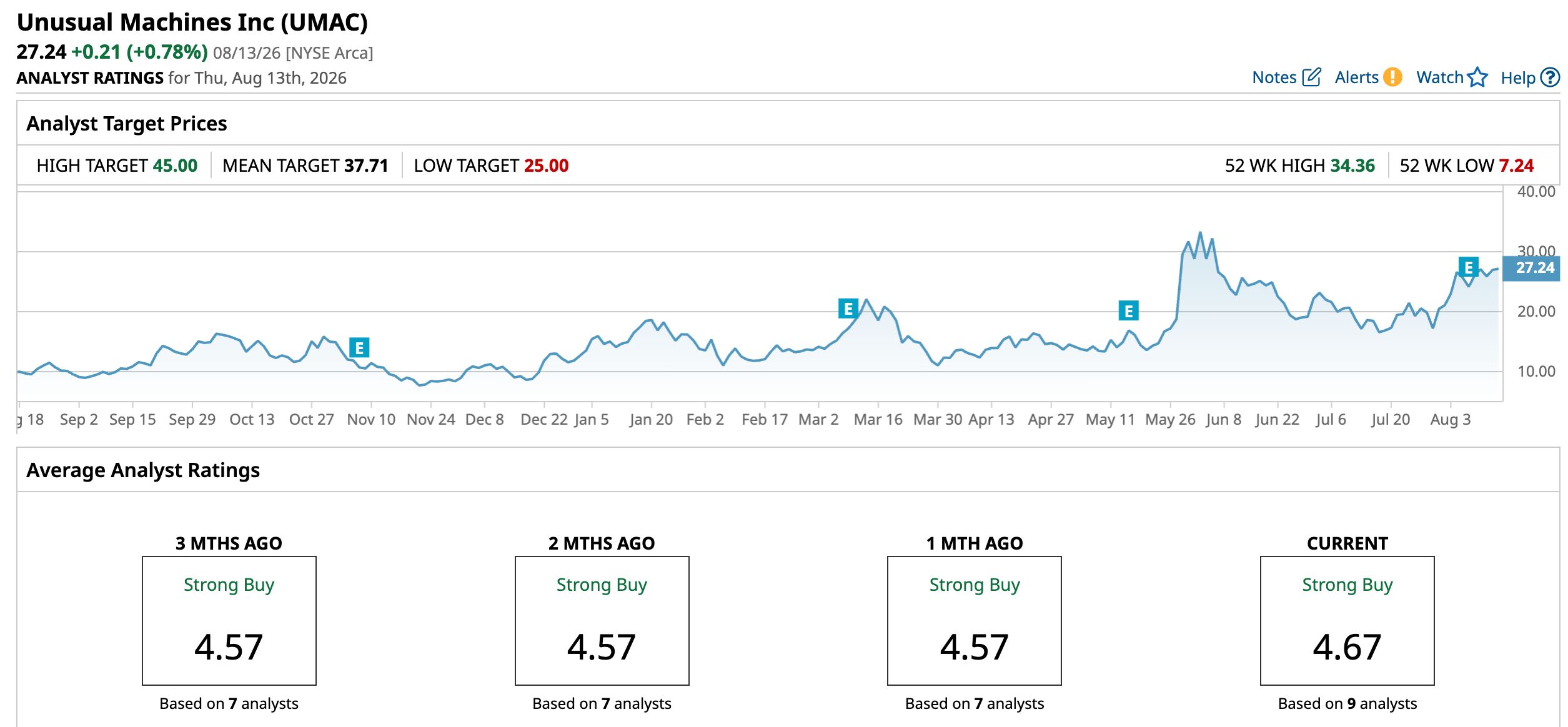Image resolution: width=1568 pixels, height=727 pixels.
Task: Click "Based on 7 analysts" under 1 MTH AGO
Action: tap(975, 704)
